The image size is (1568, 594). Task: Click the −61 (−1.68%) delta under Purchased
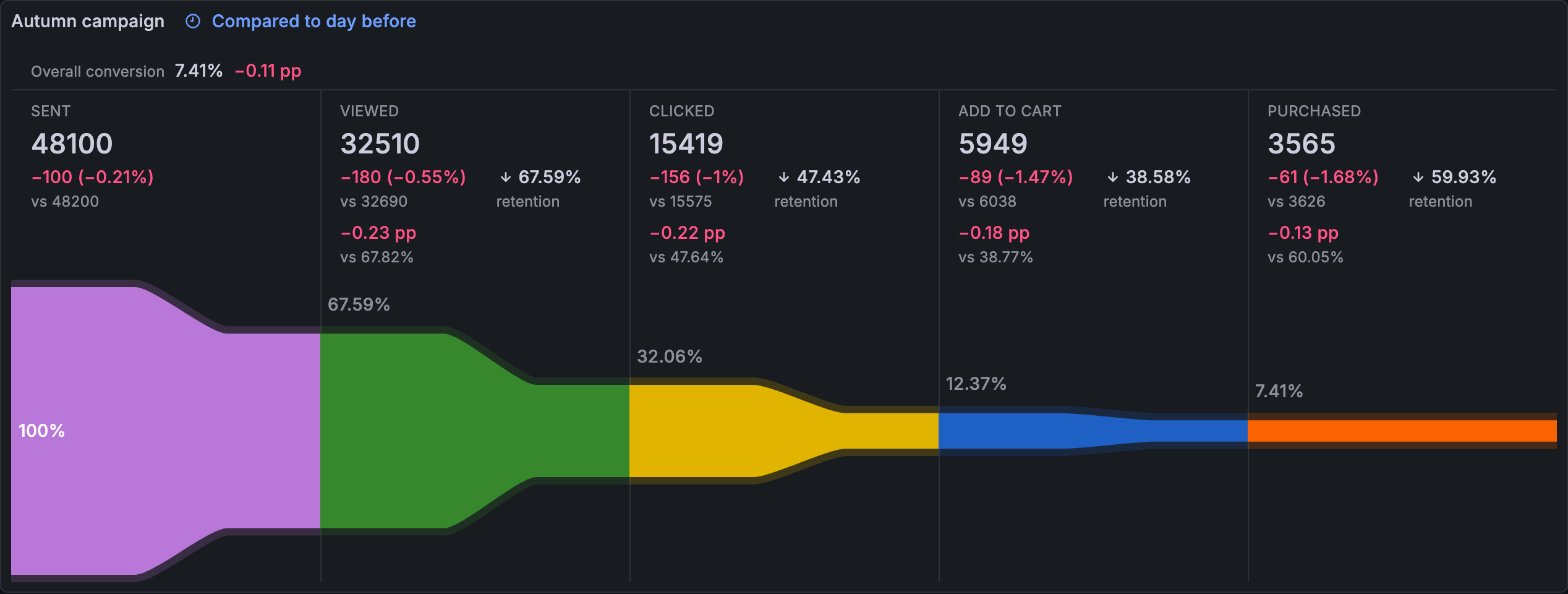coord(1323,178)
